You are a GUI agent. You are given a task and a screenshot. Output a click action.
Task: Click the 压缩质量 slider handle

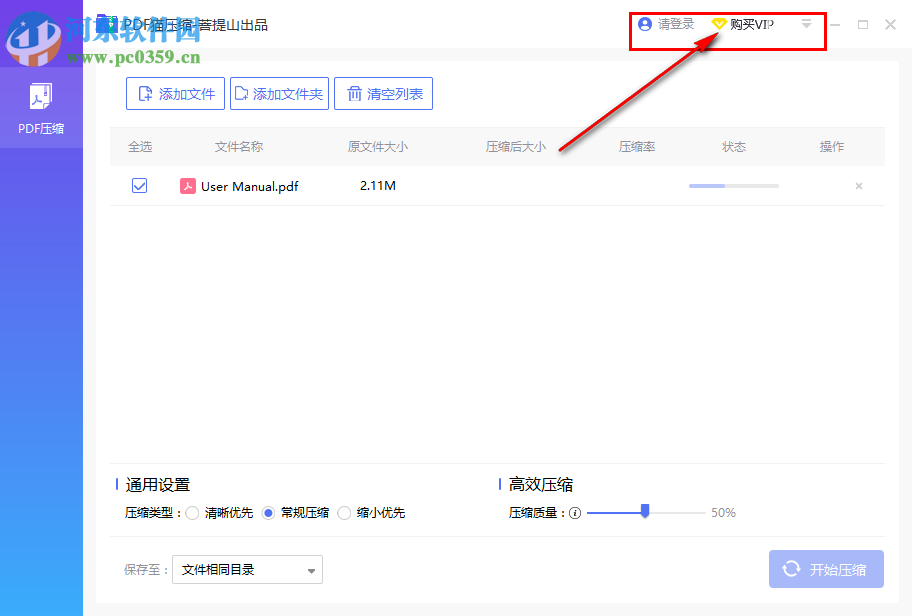tap(644, 511)
